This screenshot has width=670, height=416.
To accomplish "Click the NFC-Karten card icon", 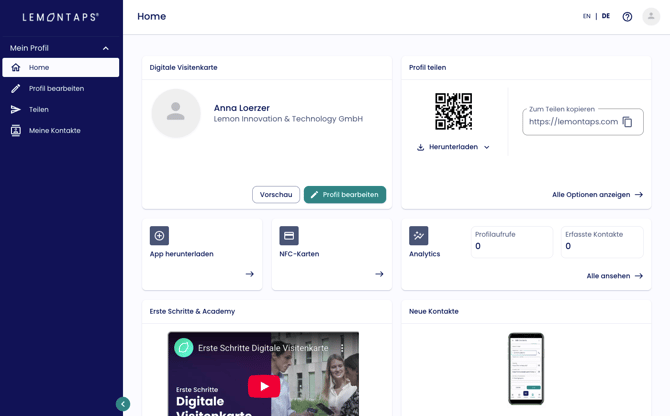I will coord(289,236).
